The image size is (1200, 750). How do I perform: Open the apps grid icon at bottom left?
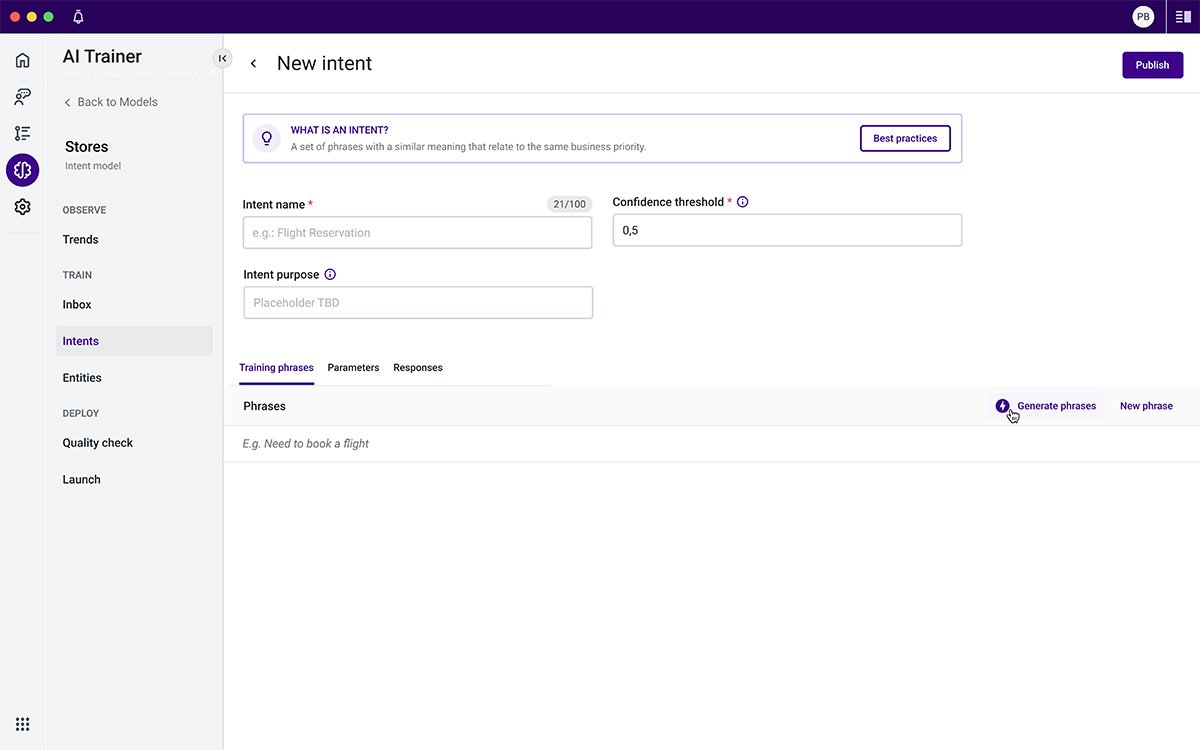pyautogui.click(x=23, y=723)
